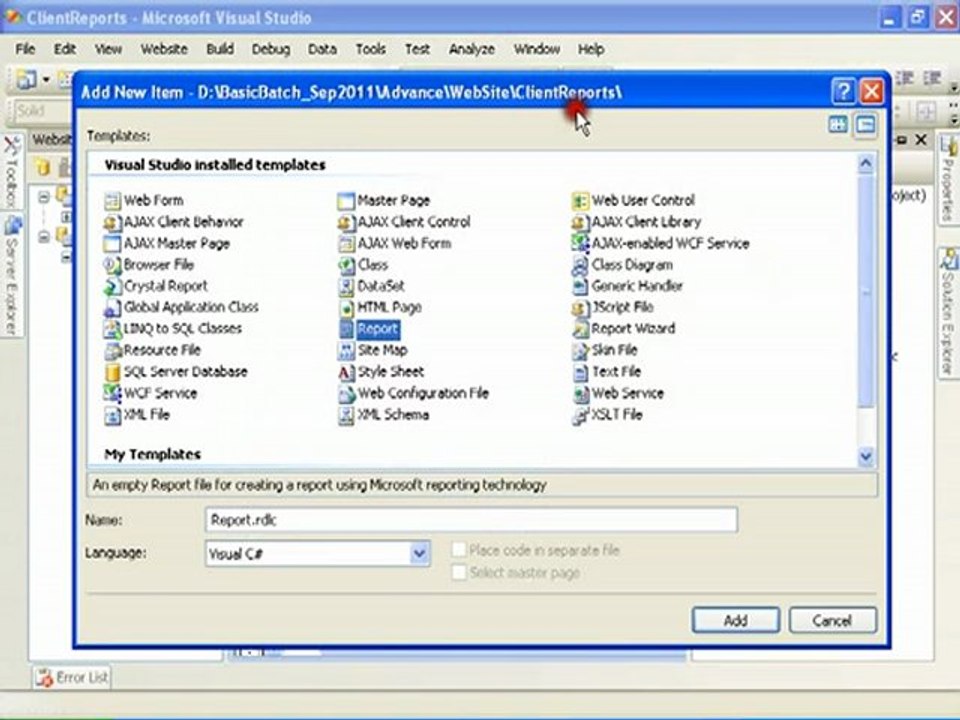Pick the LINQ to SQL Classes icon
This screenshot has width=960, height=720.
pos(112,329)
